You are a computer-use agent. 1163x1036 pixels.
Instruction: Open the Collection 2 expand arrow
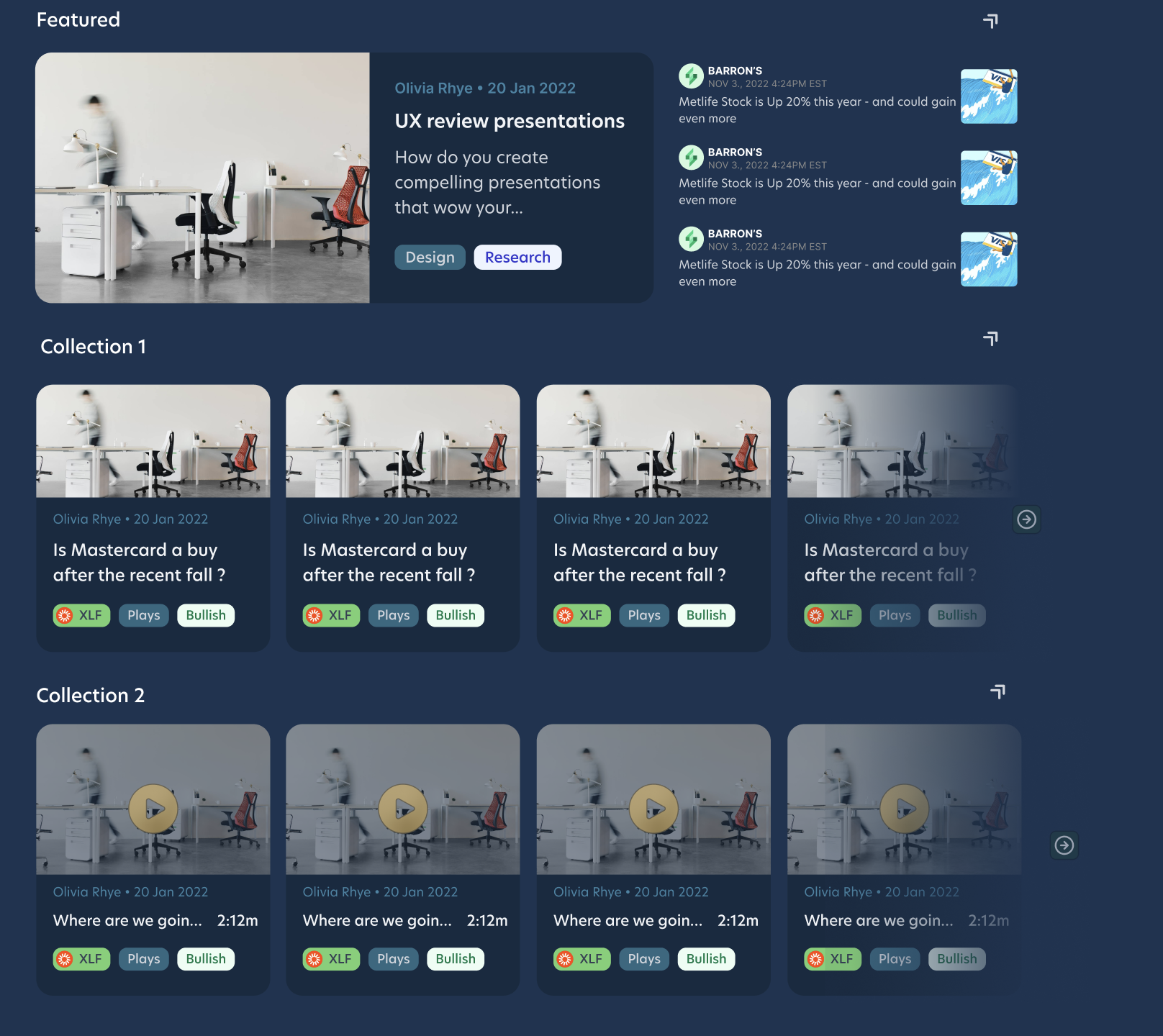click(x=998, y=691)
